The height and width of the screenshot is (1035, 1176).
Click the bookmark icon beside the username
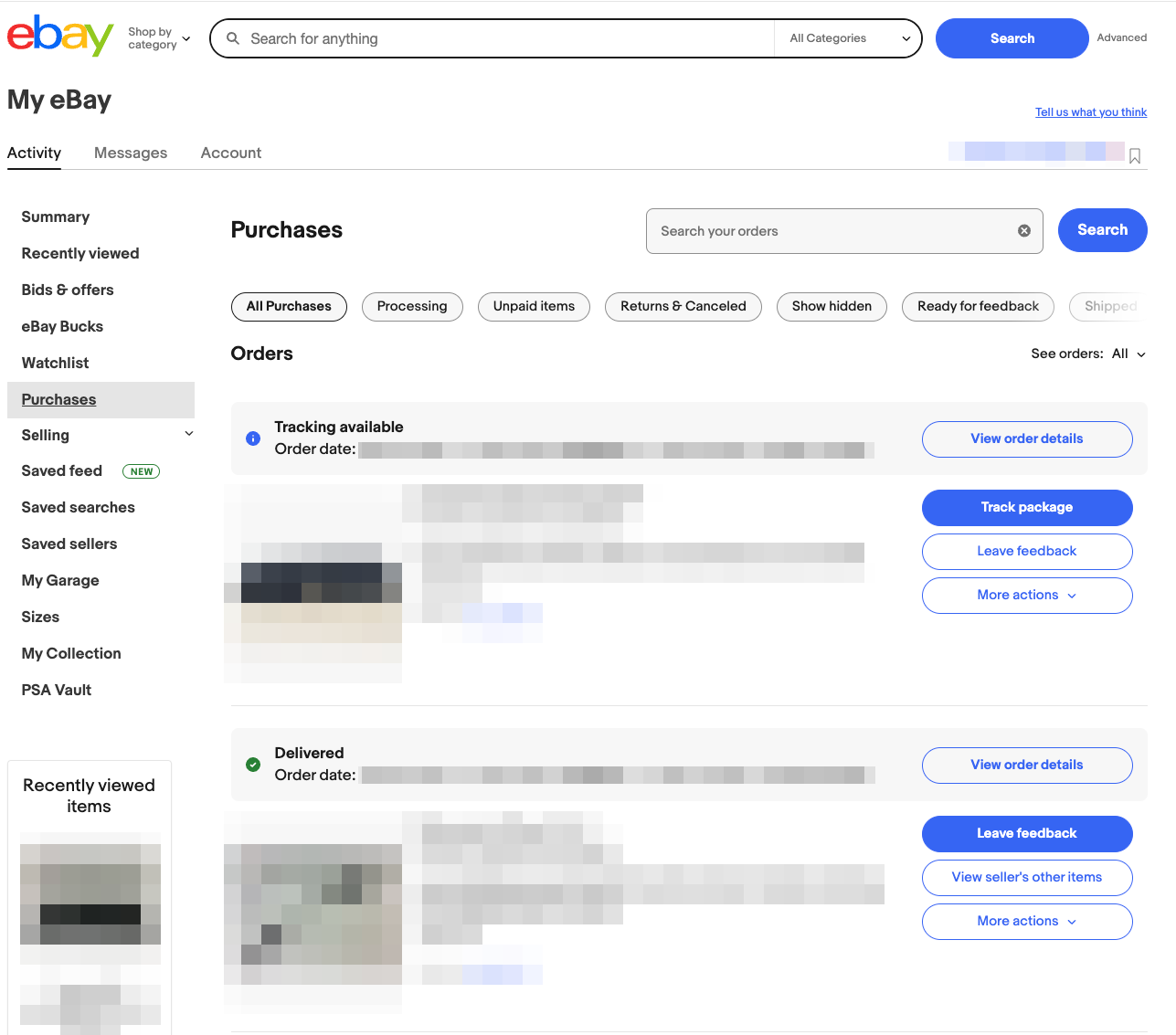tap(1134, 156)
